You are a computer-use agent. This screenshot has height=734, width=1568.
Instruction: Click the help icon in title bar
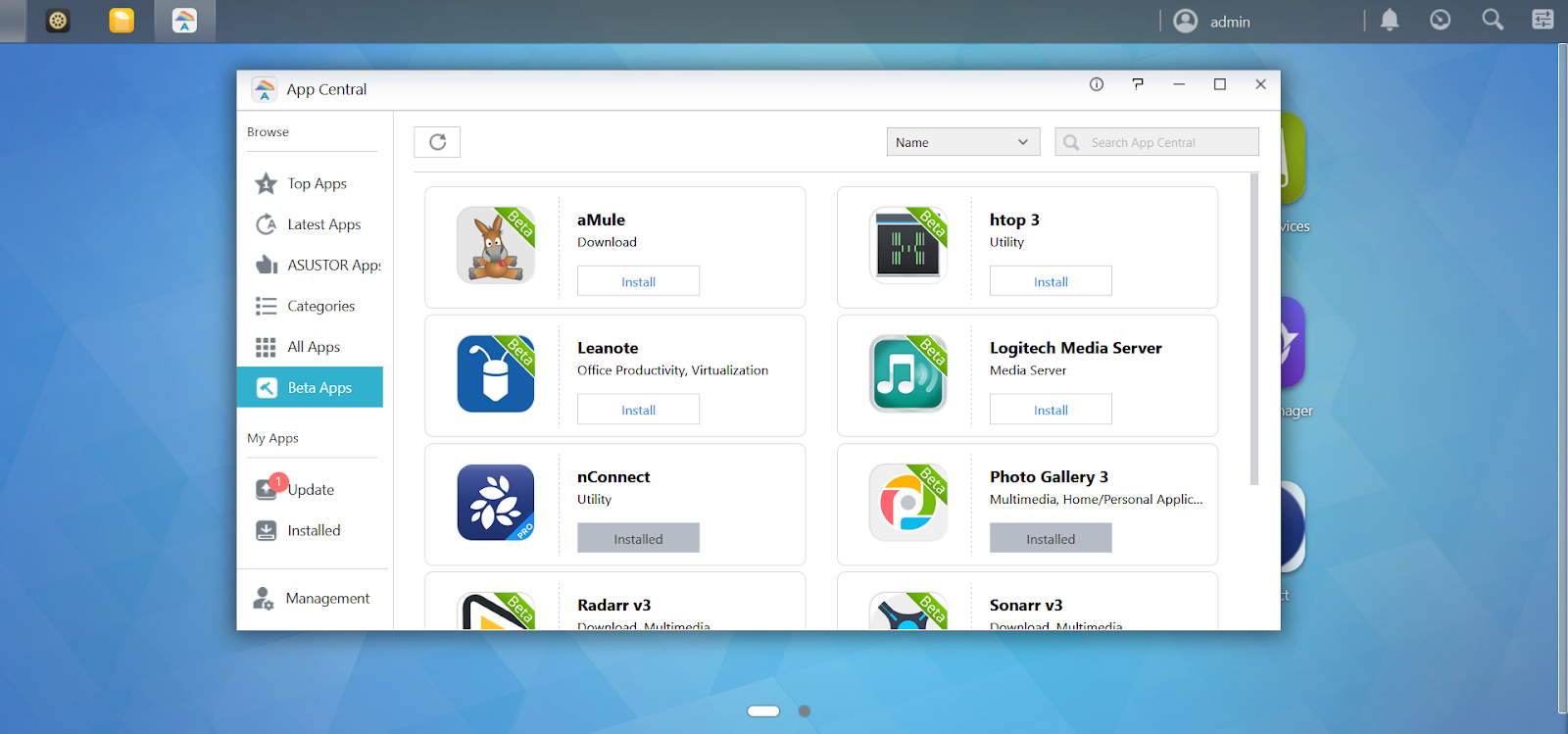pyautogui.click(x=1138, y=84)
